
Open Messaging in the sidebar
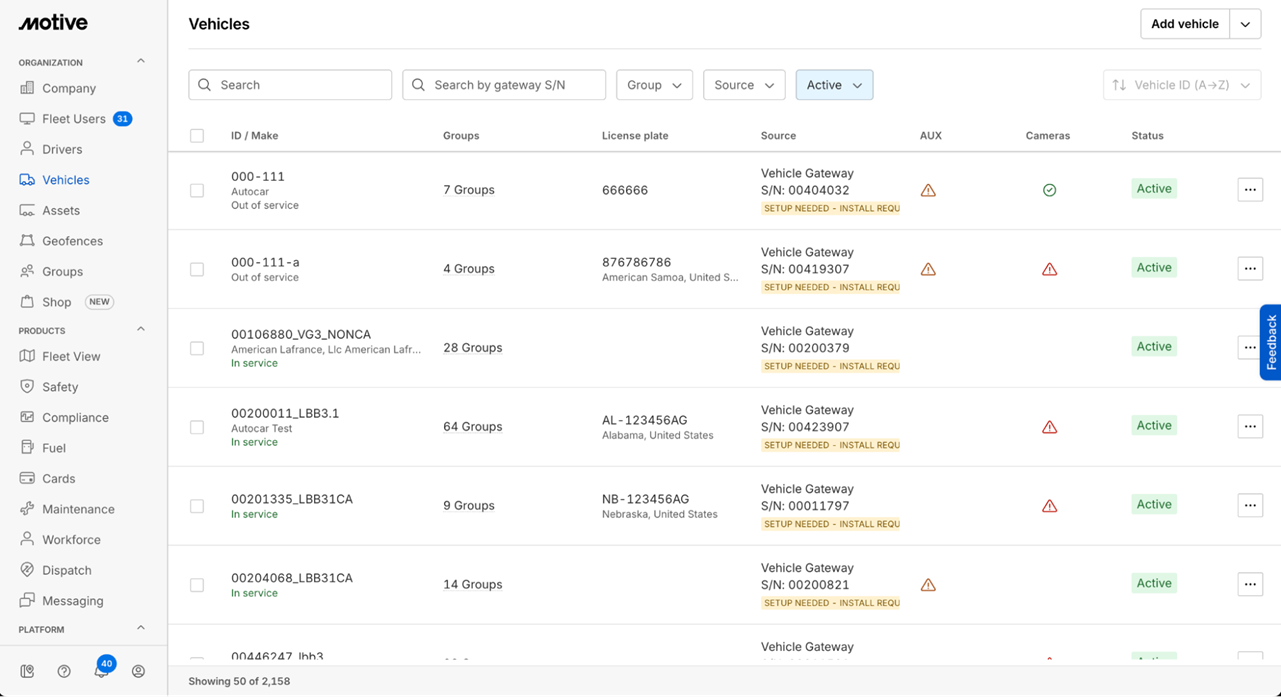[x=73, y=600]
